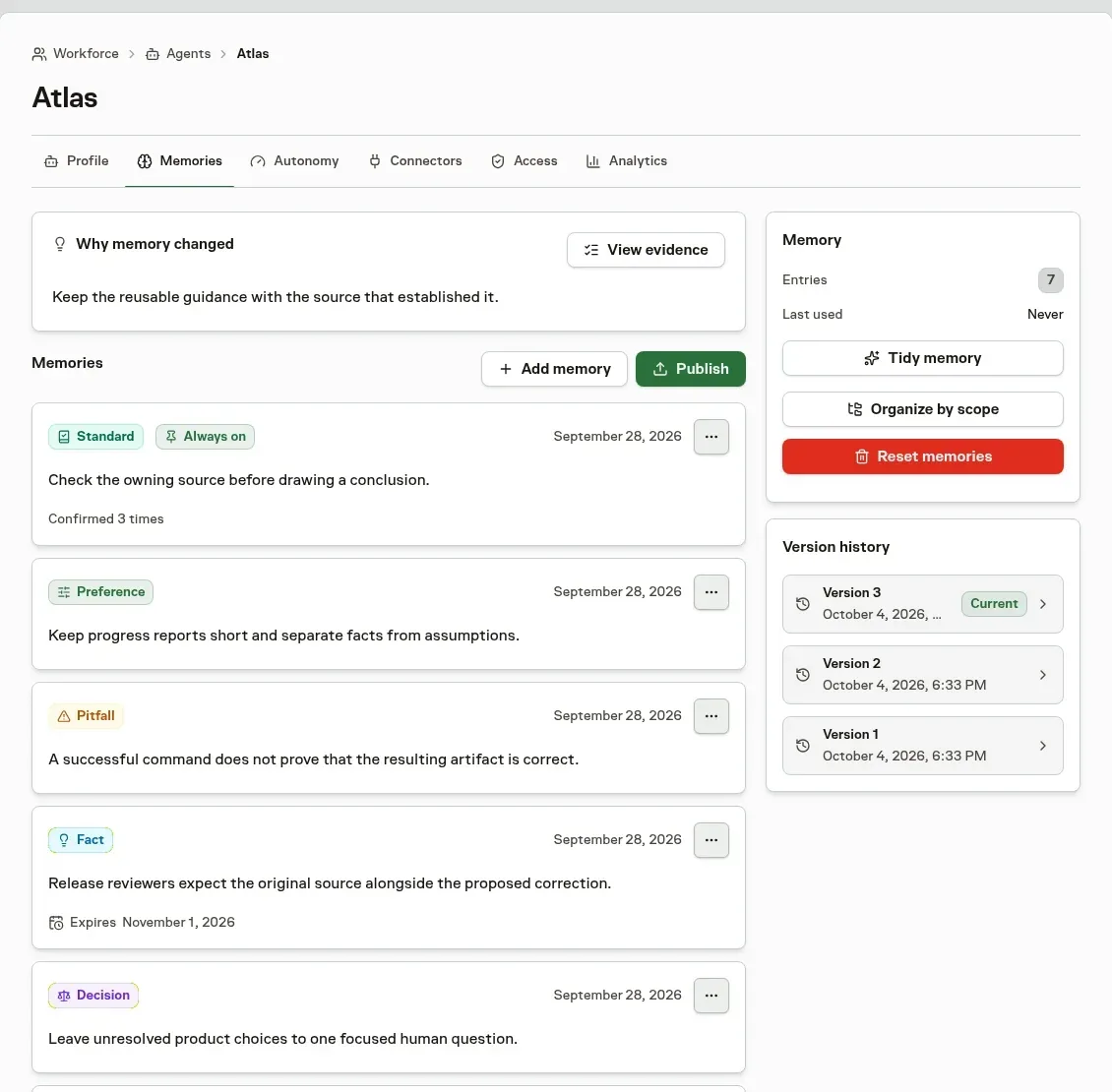Click the Pitfall warning badge
Screen dimensions: 1112x1092
[86, 716]
